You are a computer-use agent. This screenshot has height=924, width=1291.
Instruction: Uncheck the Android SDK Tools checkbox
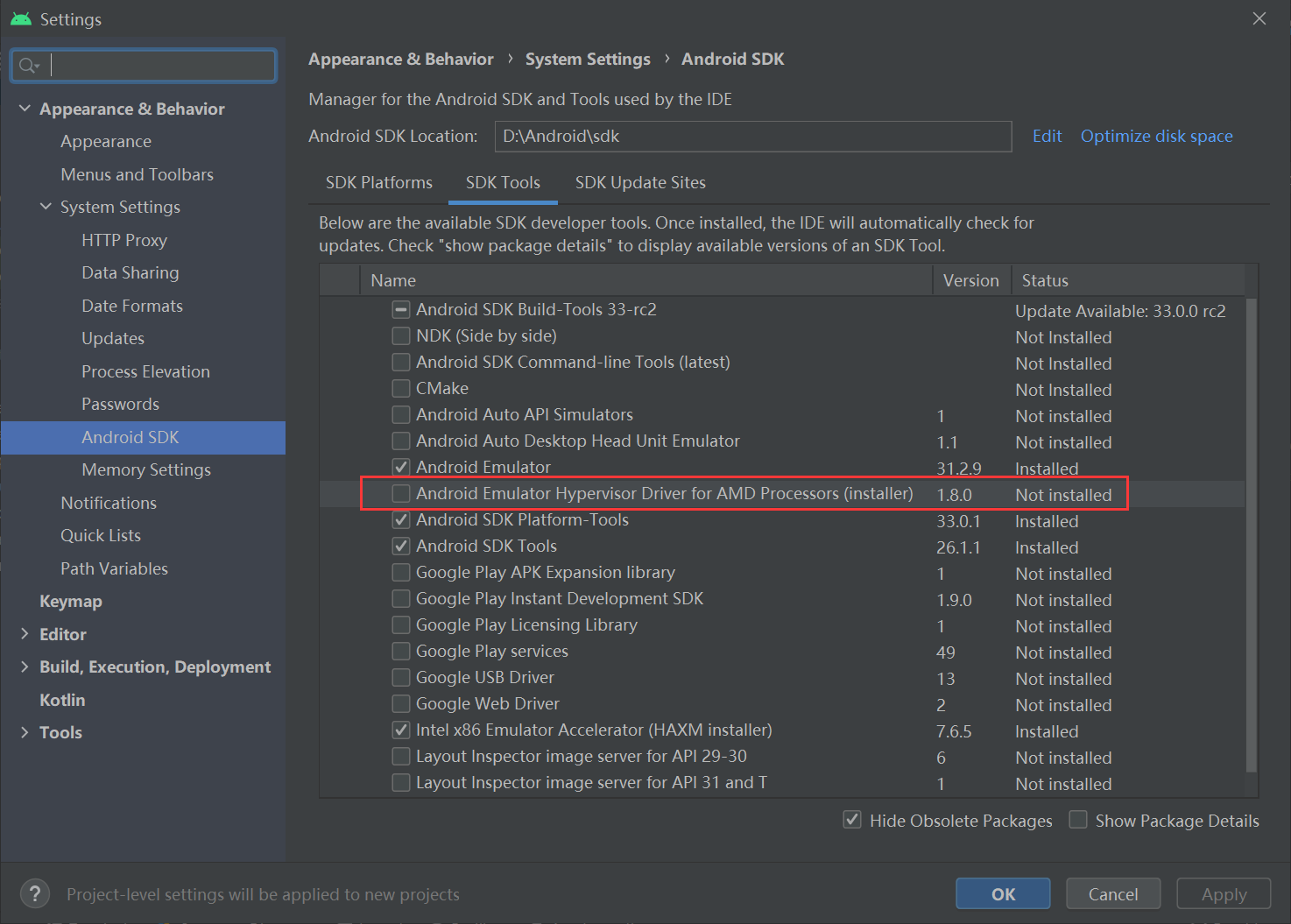pyautogui.click(x=401, y=546)
